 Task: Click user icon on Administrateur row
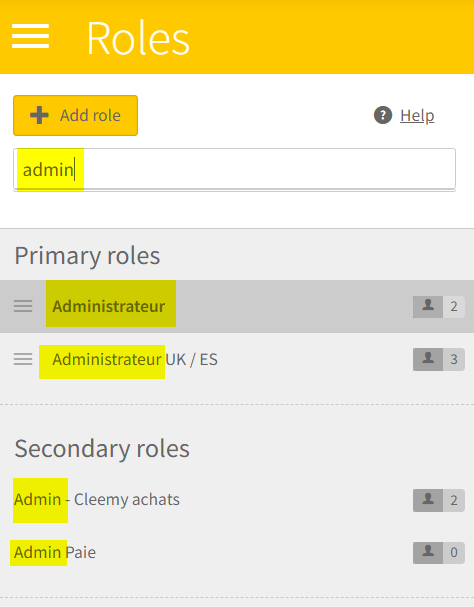click(428, 307)
